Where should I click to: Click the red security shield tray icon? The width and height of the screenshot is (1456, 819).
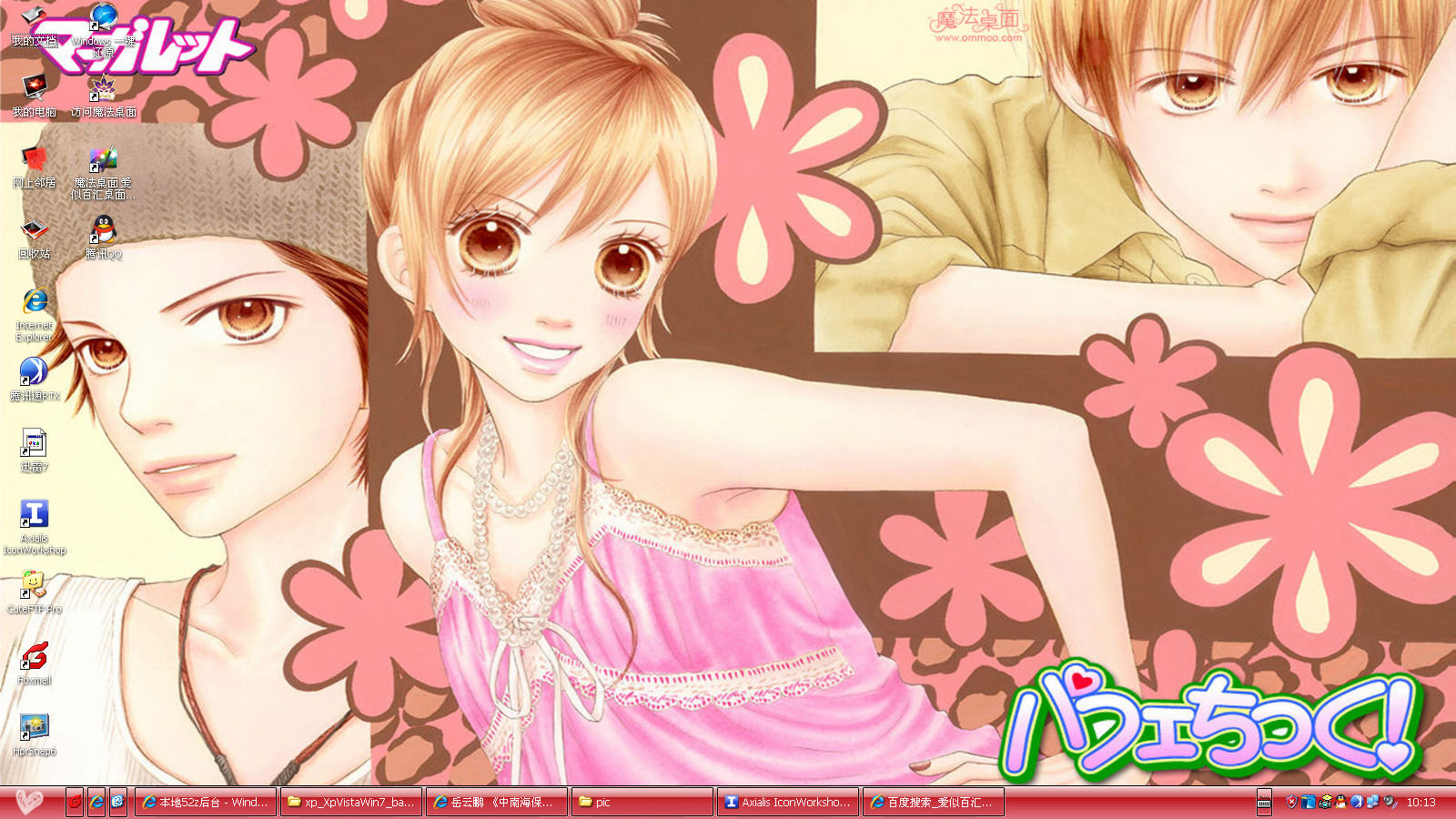pyautogui.click(x=1291, y=802)
